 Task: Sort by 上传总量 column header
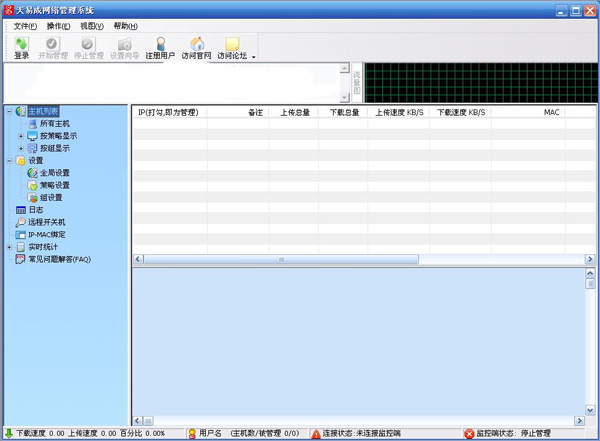293,112
